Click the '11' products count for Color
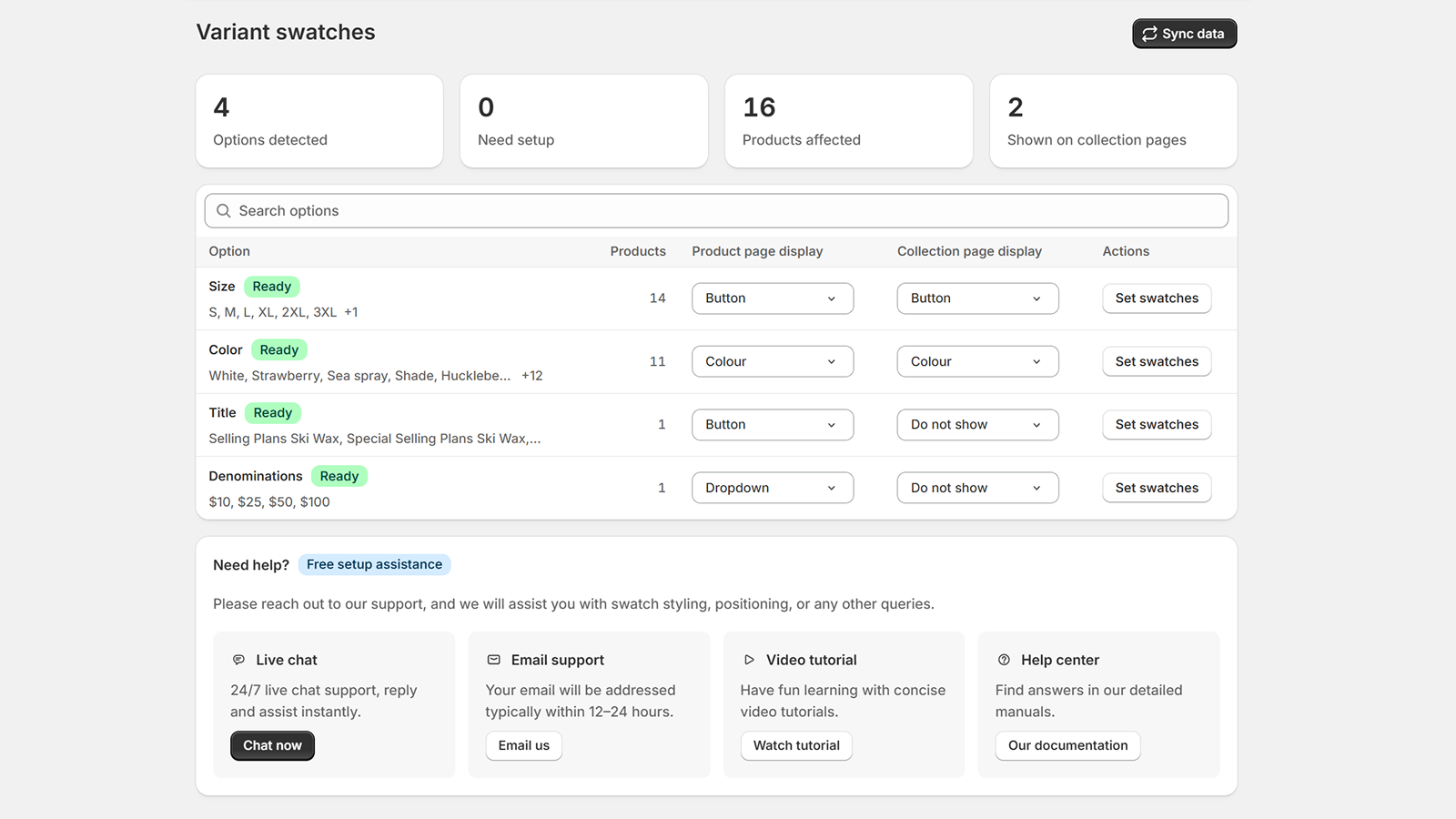Image resolution: width=1456 pixels, height=819 pixels. pyautogui.click(x=658, y=361)
